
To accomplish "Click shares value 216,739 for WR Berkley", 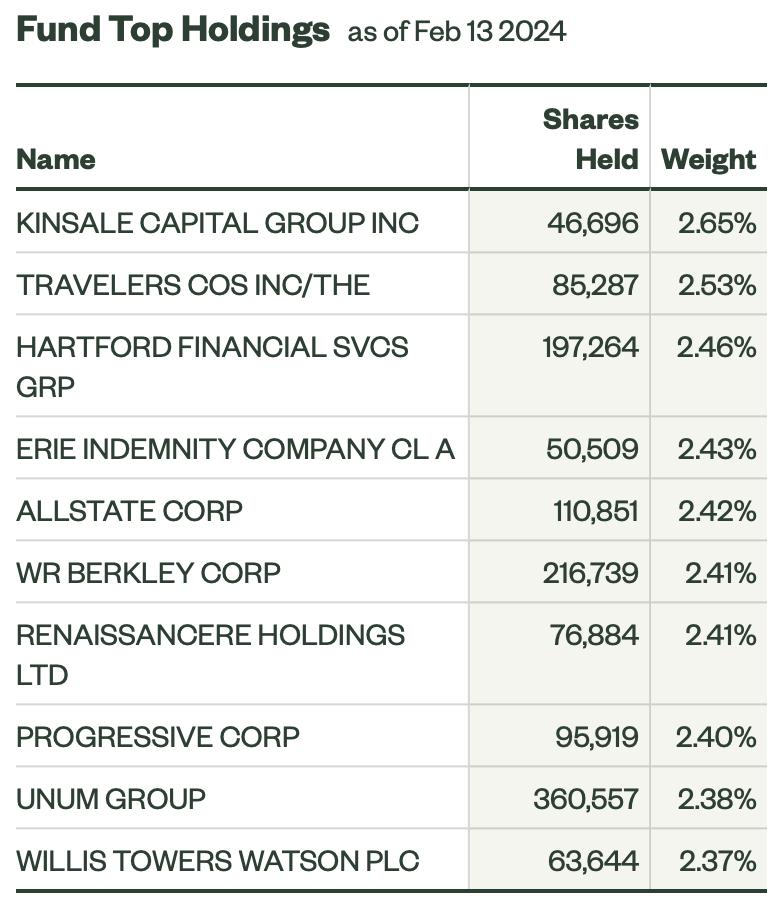I will pos(591,573).
